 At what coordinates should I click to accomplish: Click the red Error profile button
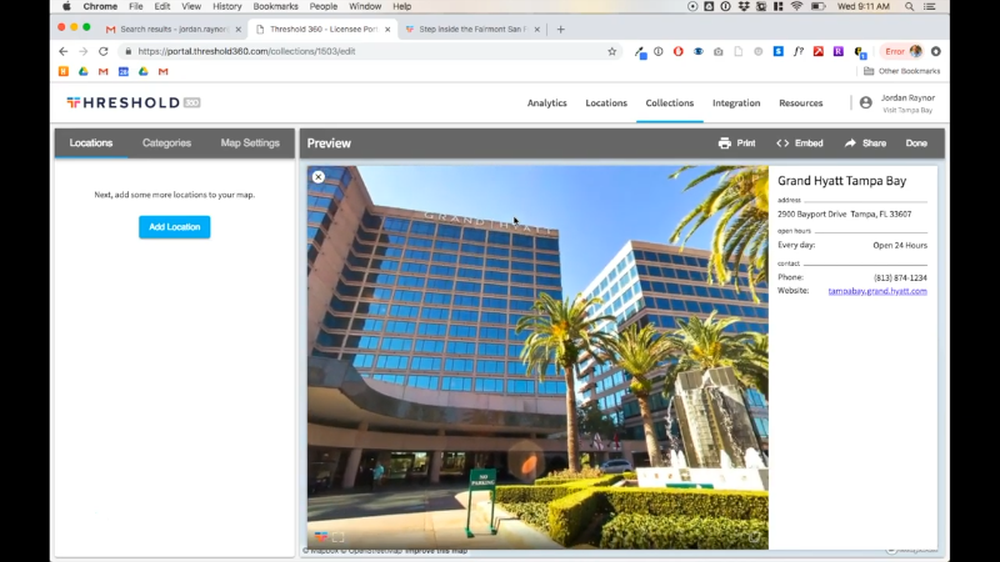[902, 51]
